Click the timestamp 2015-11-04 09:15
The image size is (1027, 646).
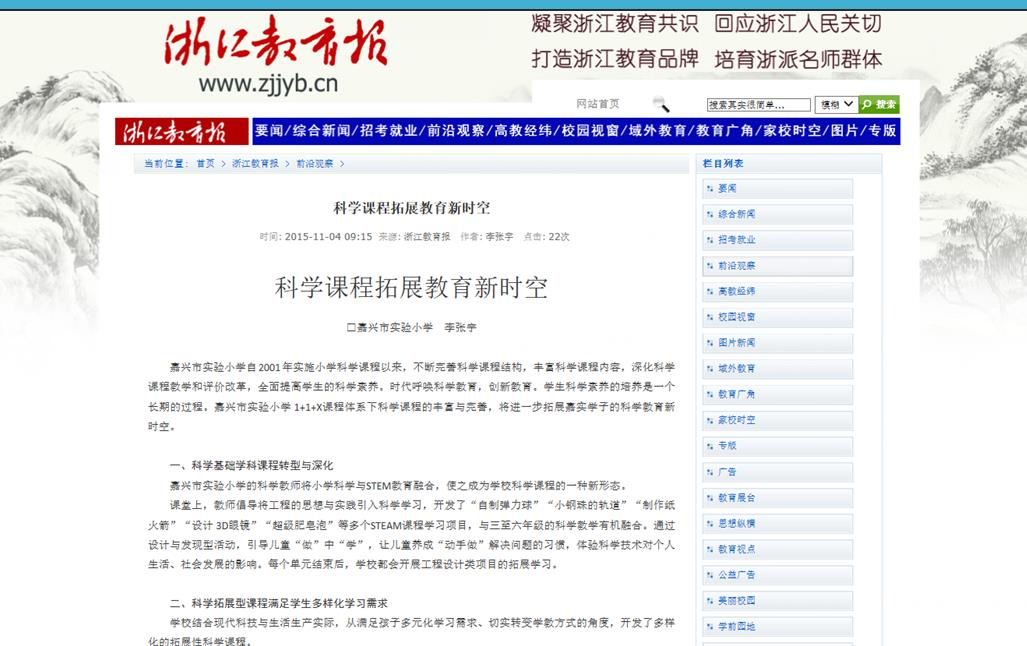pyautogui.click(x=328, y=237)
